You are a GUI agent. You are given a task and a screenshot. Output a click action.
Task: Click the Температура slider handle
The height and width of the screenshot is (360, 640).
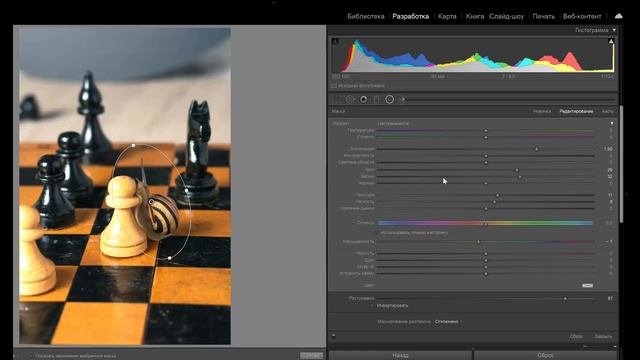click(486, 131)
